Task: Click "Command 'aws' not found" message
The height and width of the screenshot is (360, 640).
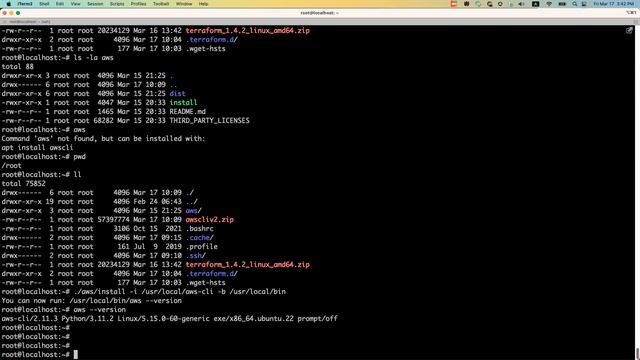Action: (x=103, y=138)
